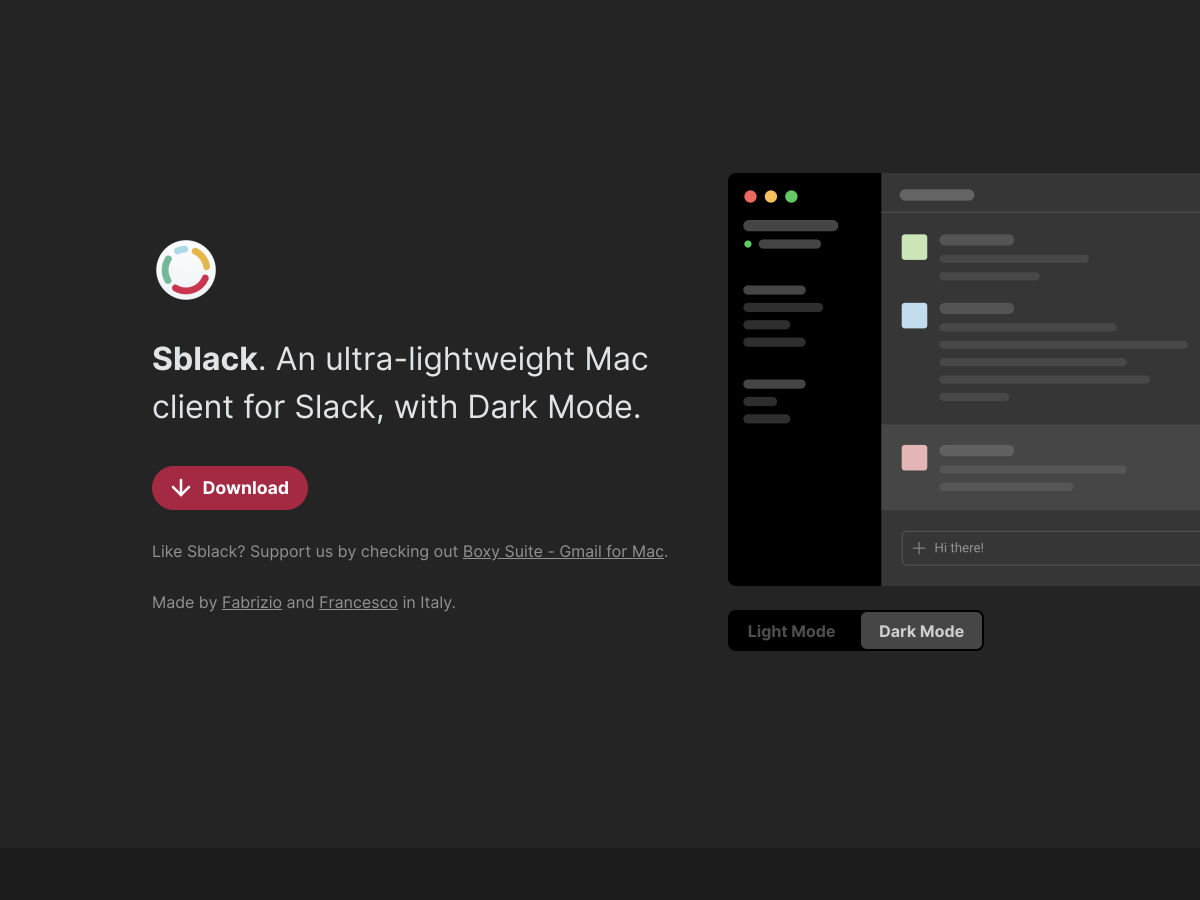The image size is (1200, 900).
Task: Click the red window dot
Action: tap(750, 196)
